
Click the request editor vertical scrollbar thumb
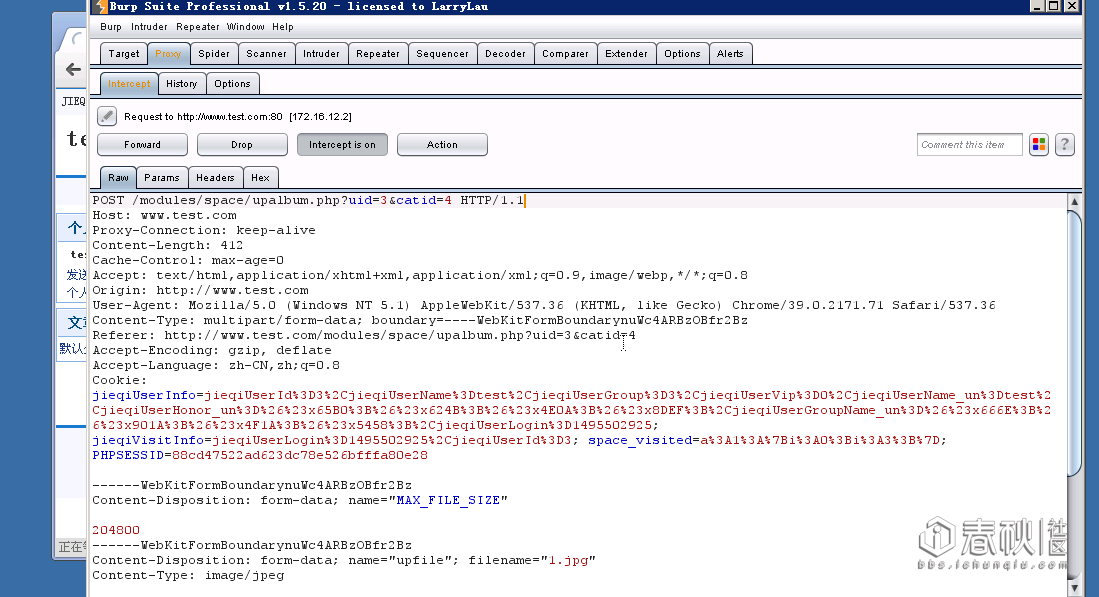pos(1074,343)
